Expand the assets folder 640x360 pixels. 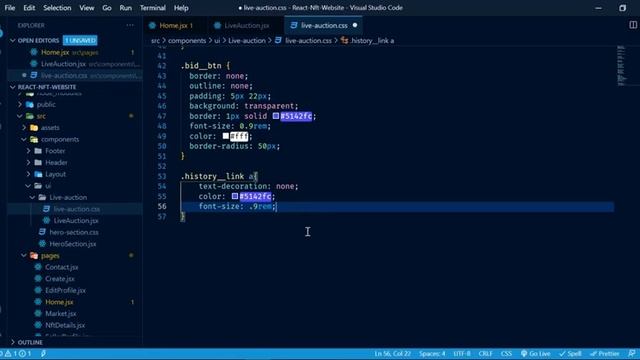tap(50, 128)
